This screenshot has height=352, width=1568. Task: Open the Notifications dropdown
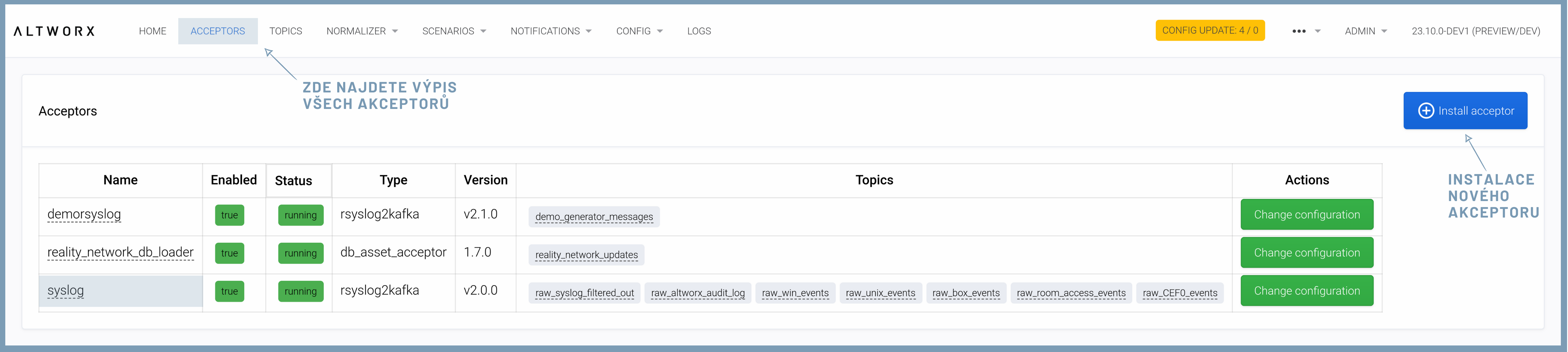pos(550,31)
